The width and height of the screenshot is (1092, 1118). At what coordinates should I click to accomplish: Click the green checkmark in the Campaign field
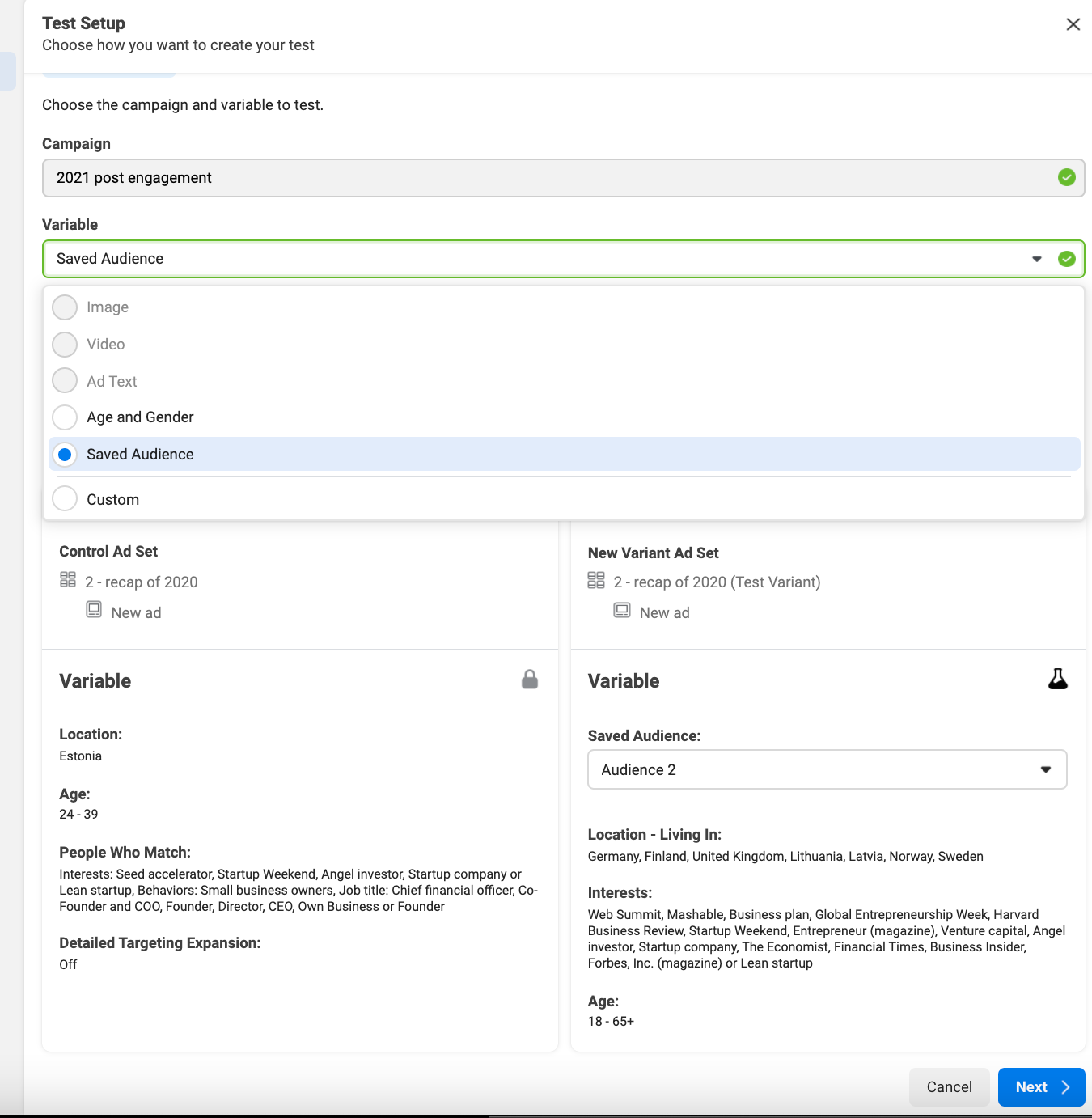click(1067, 178)
